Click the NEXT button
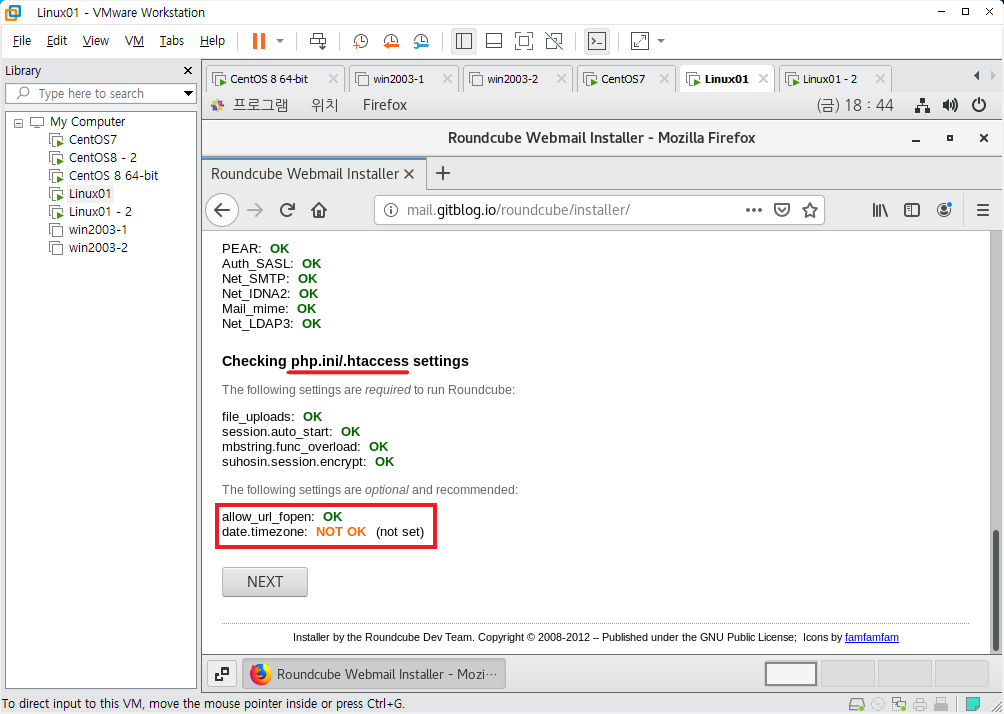 265,581
